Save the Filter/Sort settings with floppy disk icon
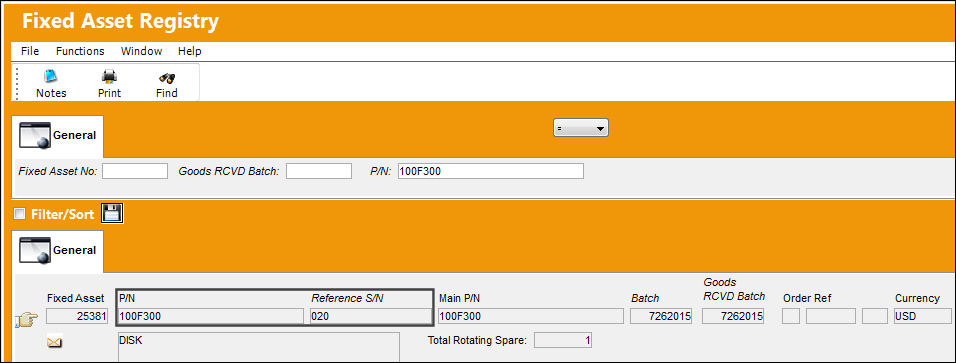956x363 pixels. coord(112,214)
